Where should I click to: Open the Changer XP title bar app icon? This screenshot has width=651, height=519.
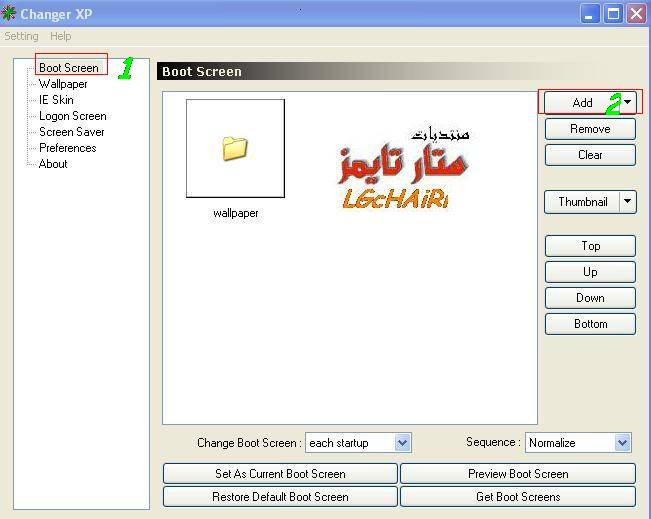click(x=8, y=13)
